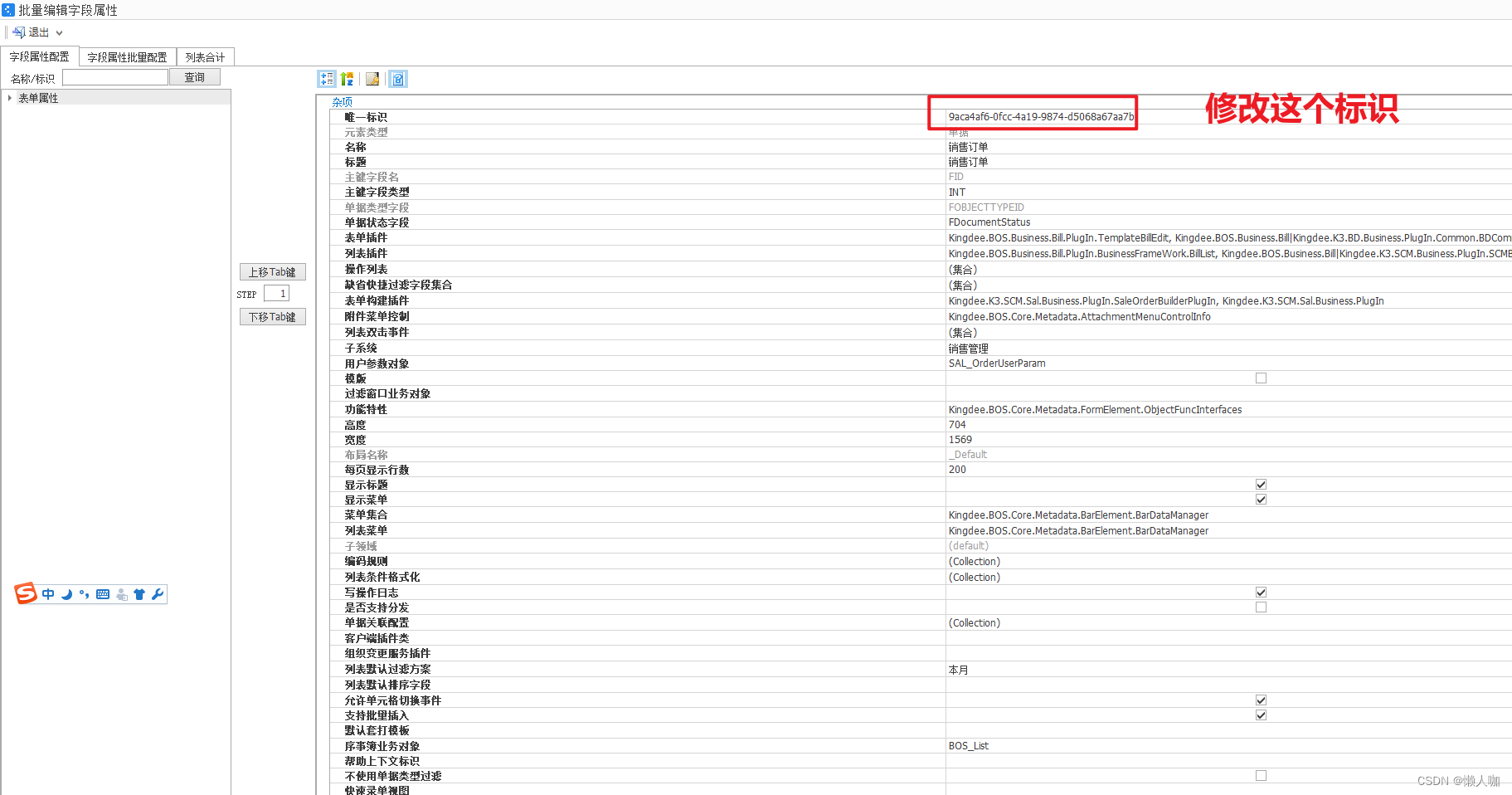This screenshot has height=795, width=1512.
Task: Click the 高度 value 704
Action: (957, 425)
